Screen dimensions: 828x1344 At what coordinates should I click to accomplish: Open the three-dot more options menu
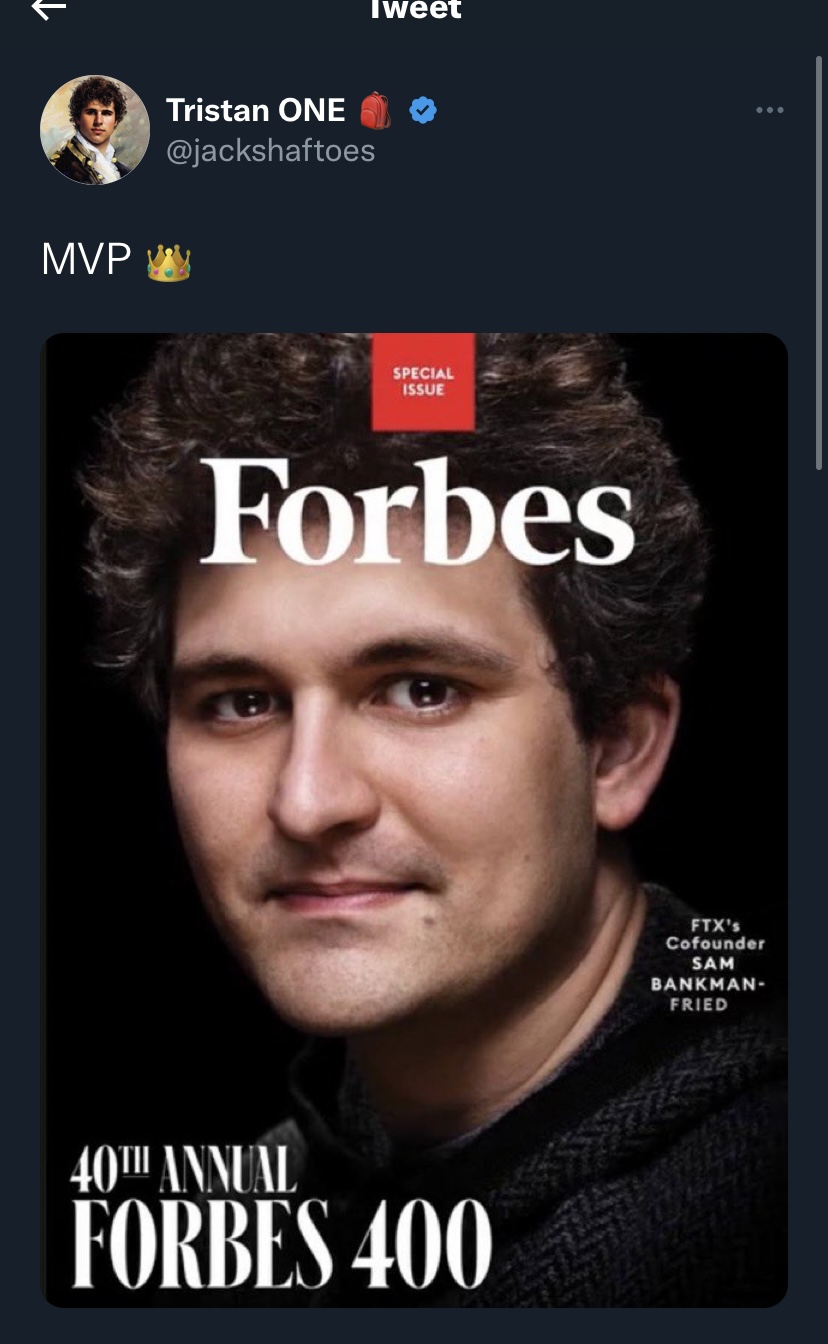click(769, 110)
